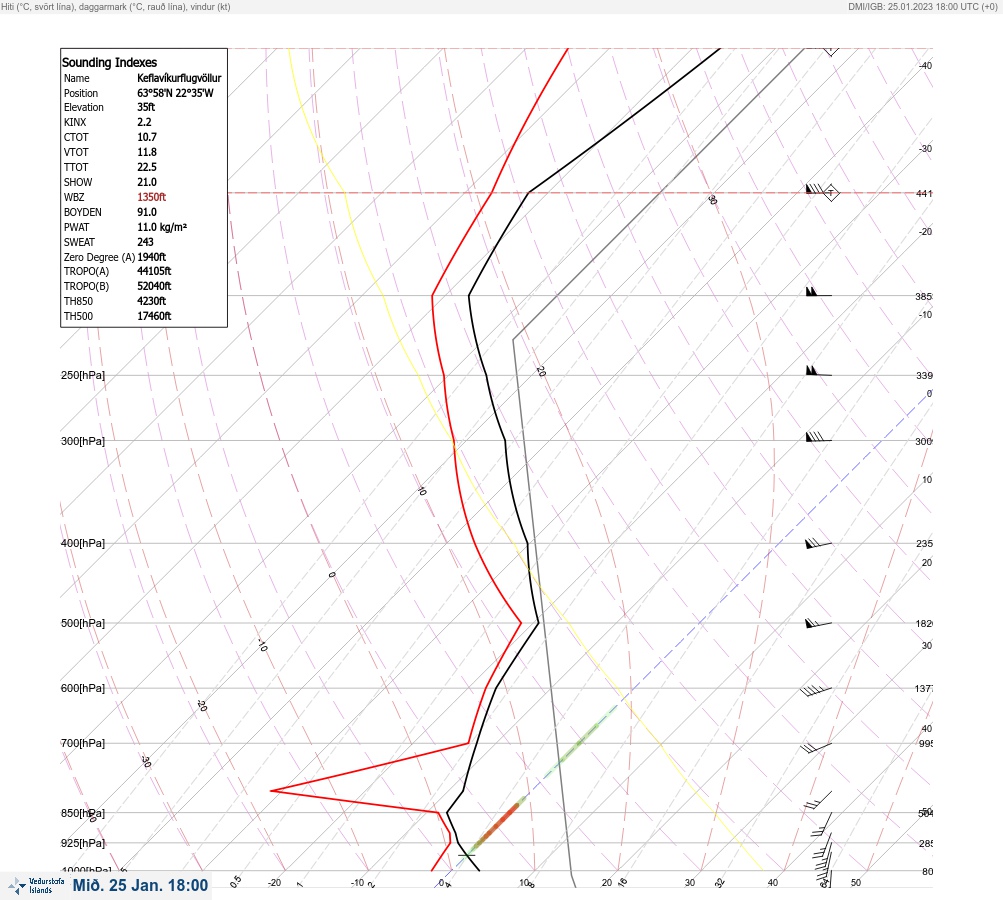Viewport: 1003px width, 900px height.
Task: Click the wind barb at 300 hPa level
Action: (x=818, y=437)
